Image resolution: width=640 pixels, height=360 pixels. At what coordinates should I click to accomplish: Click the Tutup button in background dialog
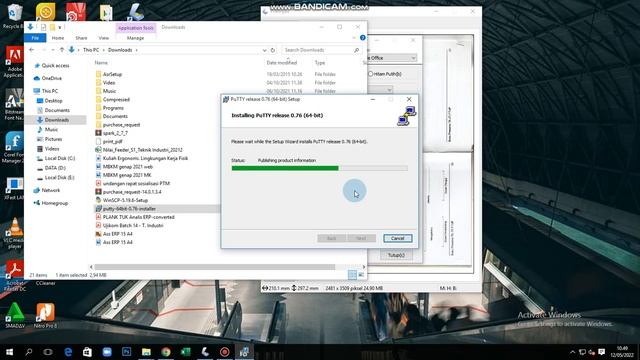click(x=396, y=255)
